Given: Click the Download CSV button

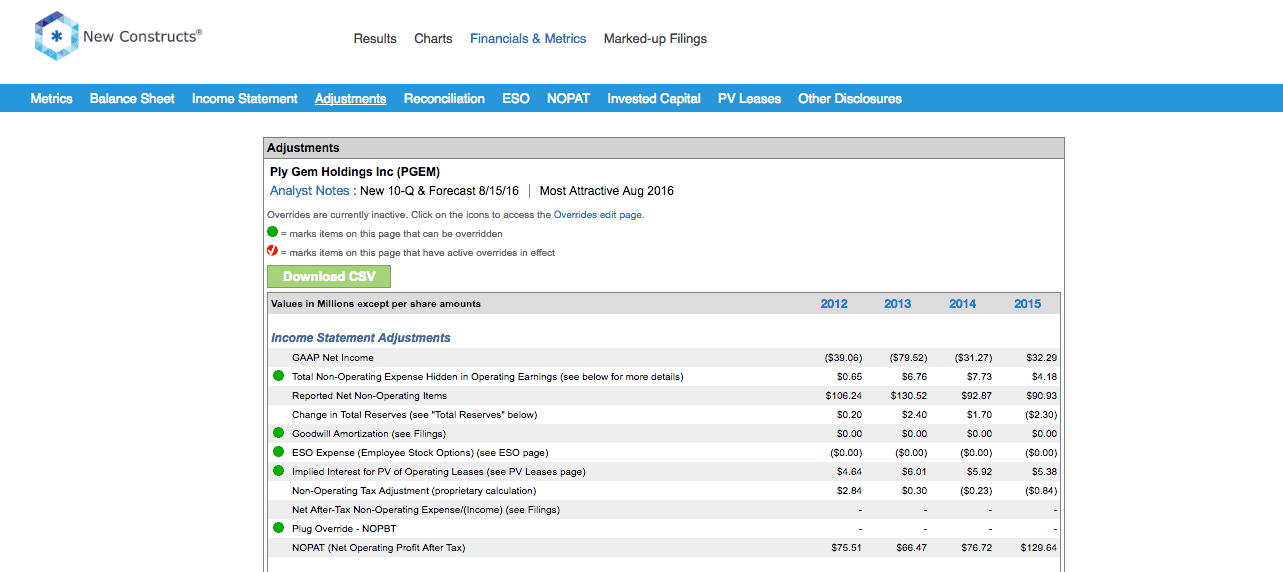Looking at the screenshot, I should point(329,276).
